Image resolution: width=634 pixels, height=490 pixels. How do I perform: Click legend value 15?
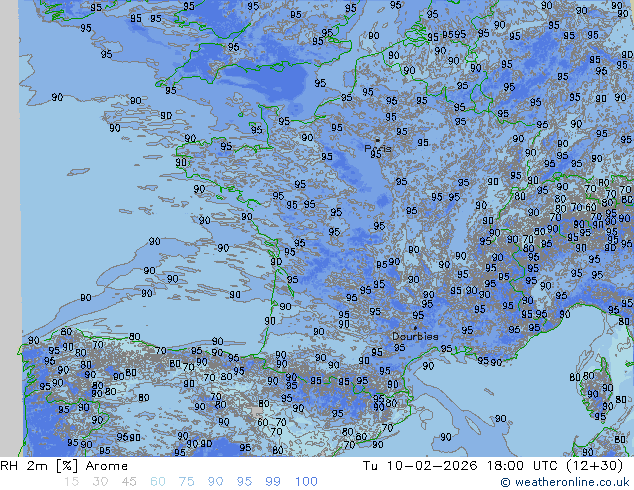point(71,482)
